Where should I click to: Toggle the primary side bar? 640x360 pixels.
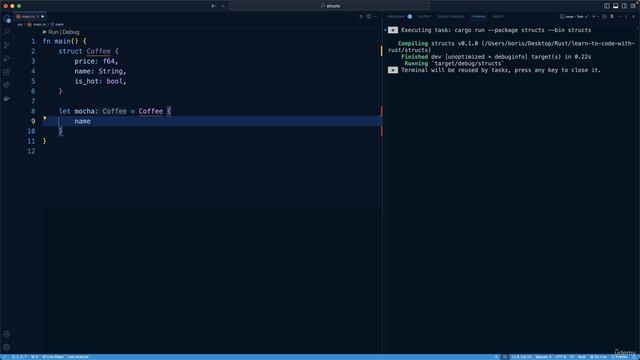pos(607,6)
